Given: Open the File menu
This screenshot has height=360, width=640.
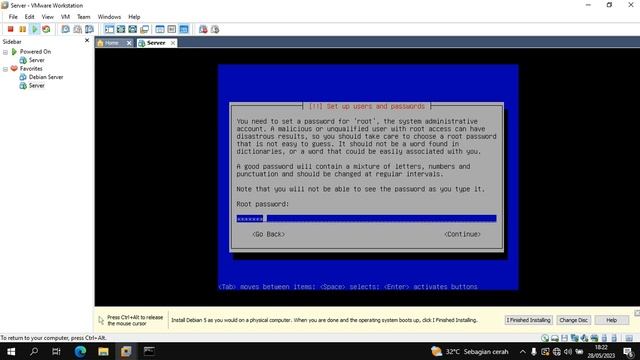Looking at the screenshot, I should 13,17.
